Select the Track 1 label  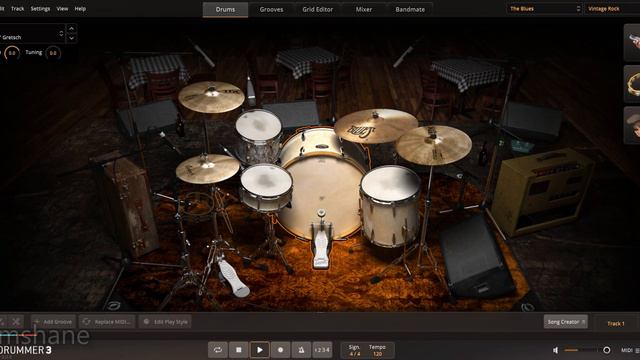616,324
